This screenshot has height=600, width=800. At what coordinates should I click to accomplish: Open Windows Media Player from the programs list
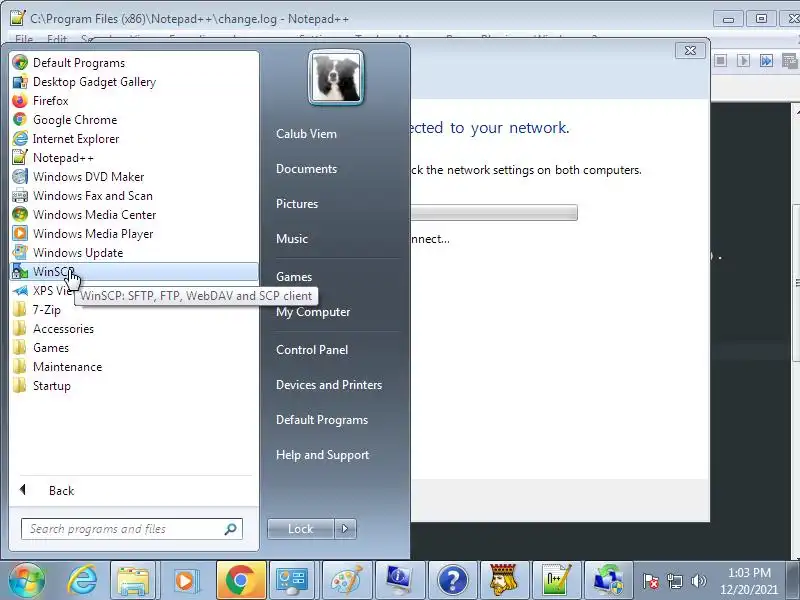click(134, 234)
